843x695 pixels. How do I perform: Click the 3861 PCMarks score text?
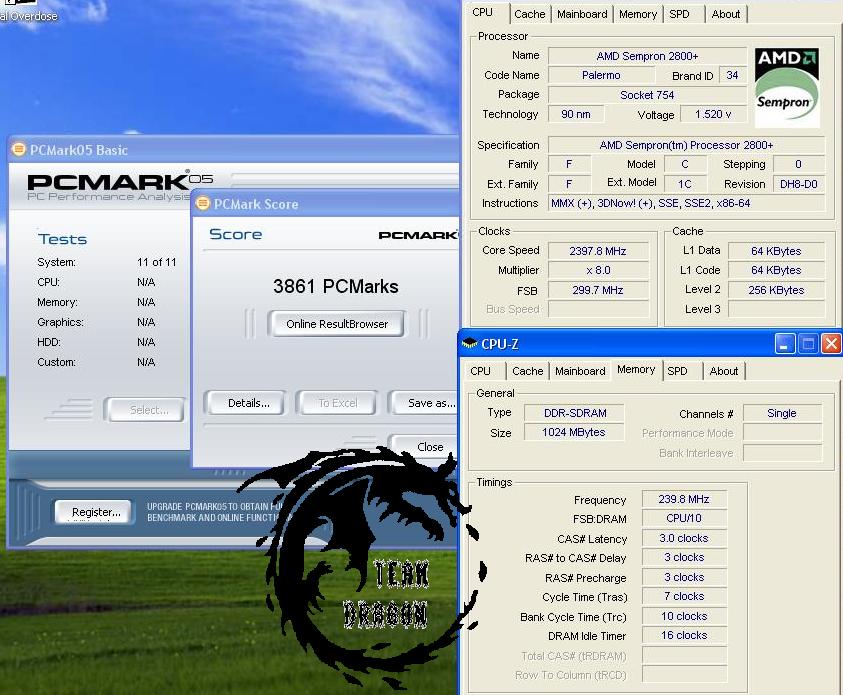[x=335, y=286]
